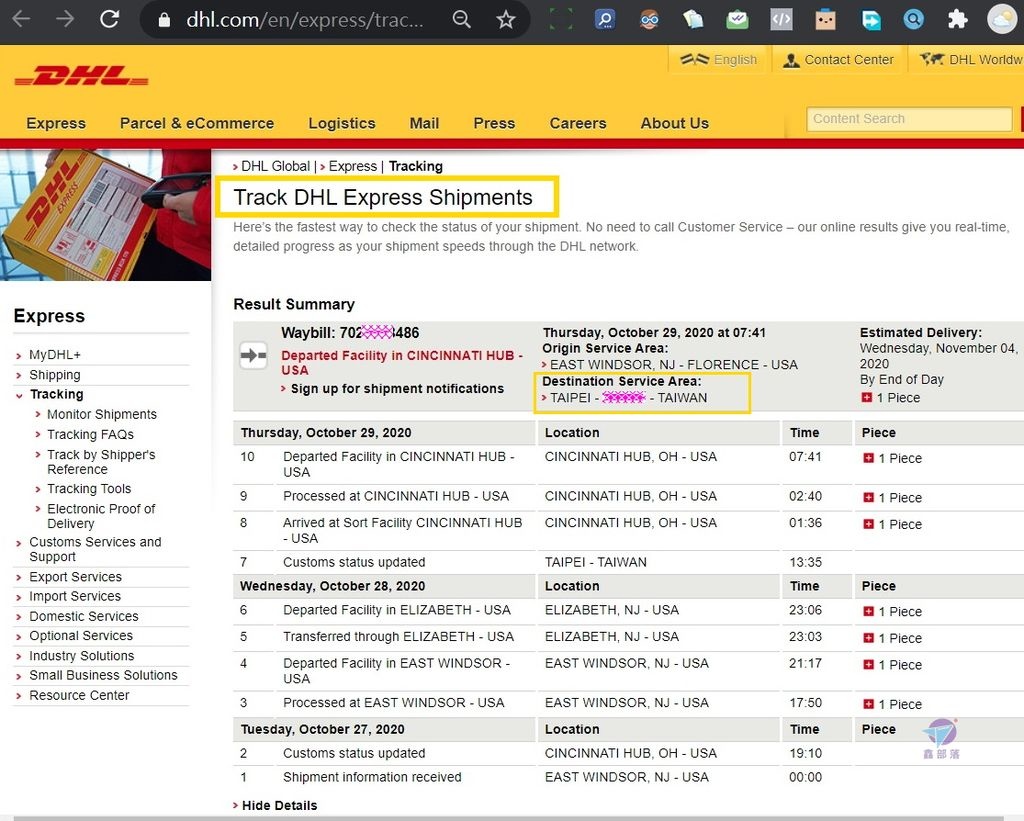Click the browser back arrow
Screen dimensions: 1024x821
click(x=22, y=19)
